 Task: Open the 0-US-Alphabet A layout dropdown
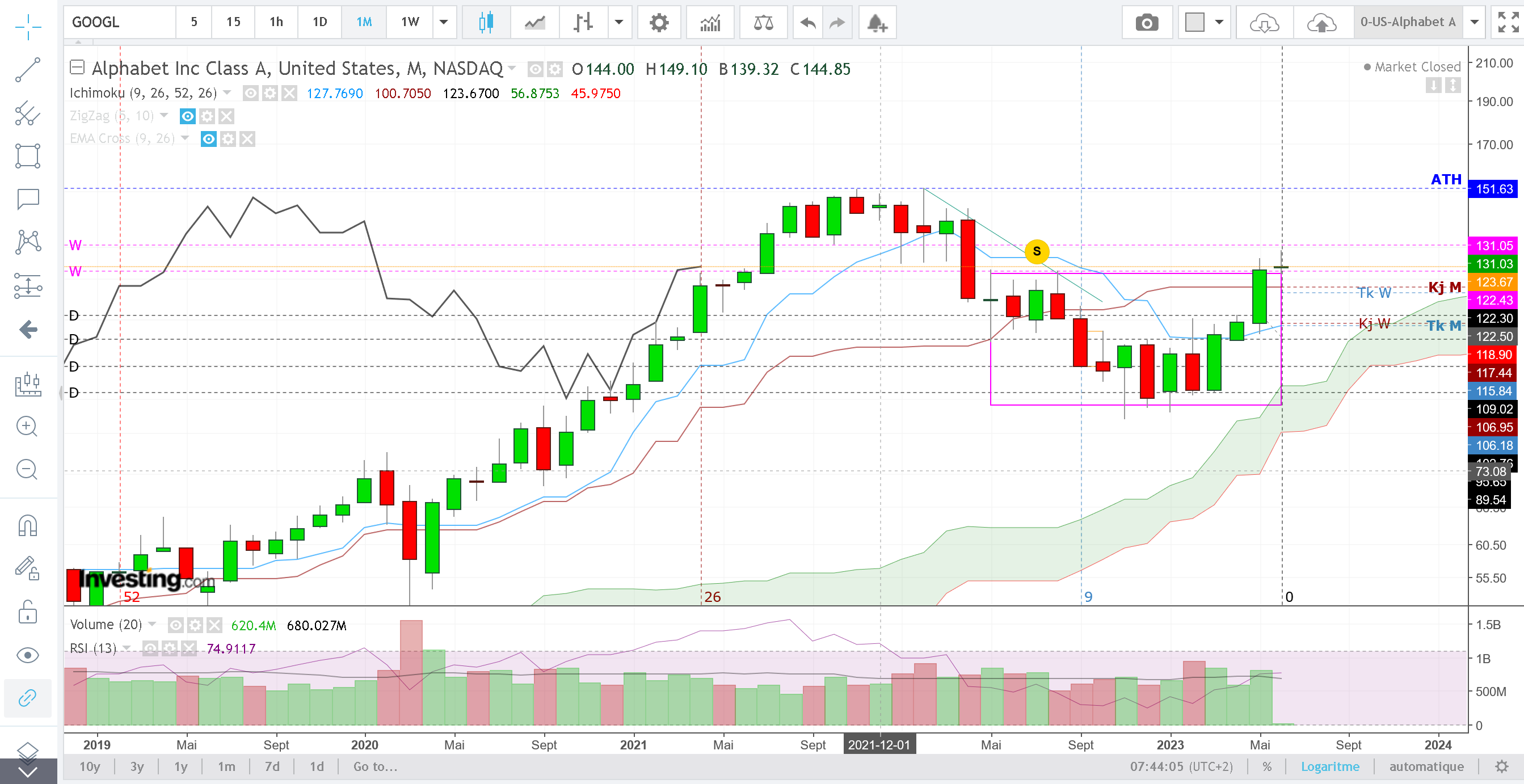1474,23
